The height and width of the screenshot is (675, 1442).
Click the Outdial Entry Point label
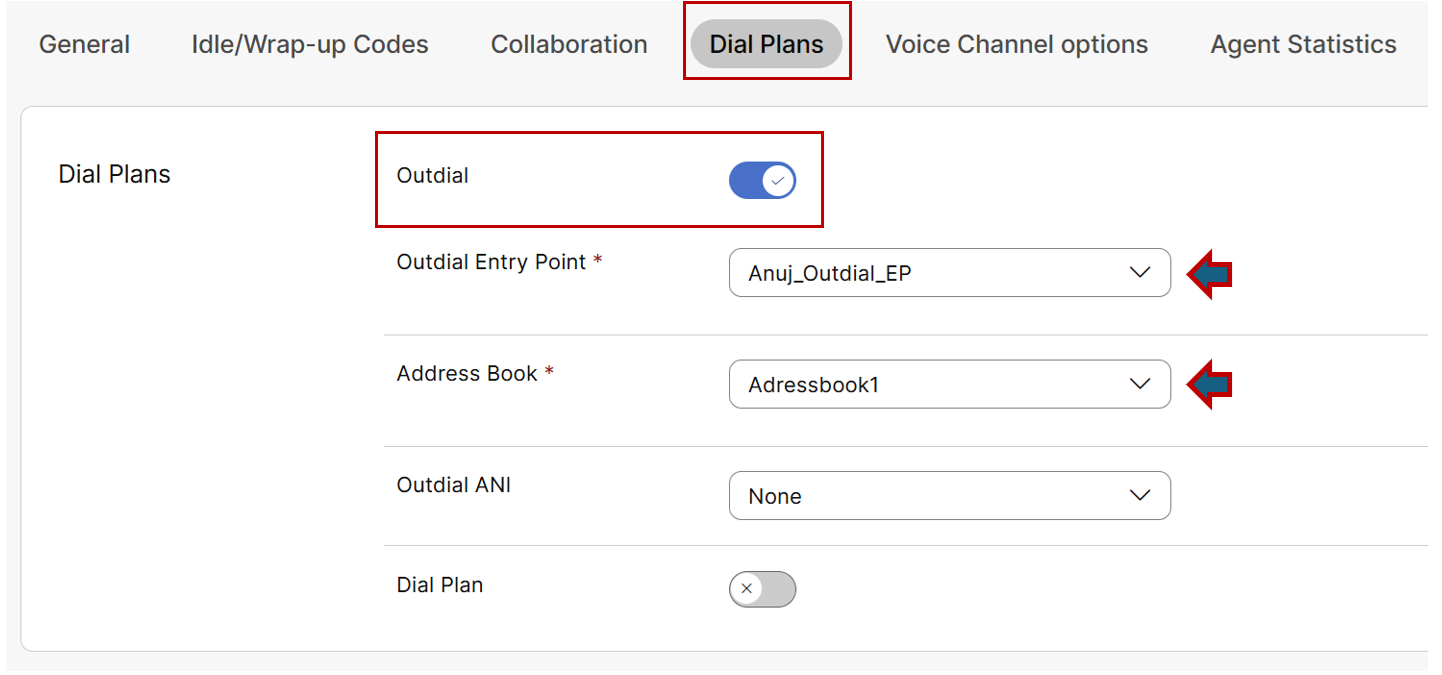tap(491, 262)
